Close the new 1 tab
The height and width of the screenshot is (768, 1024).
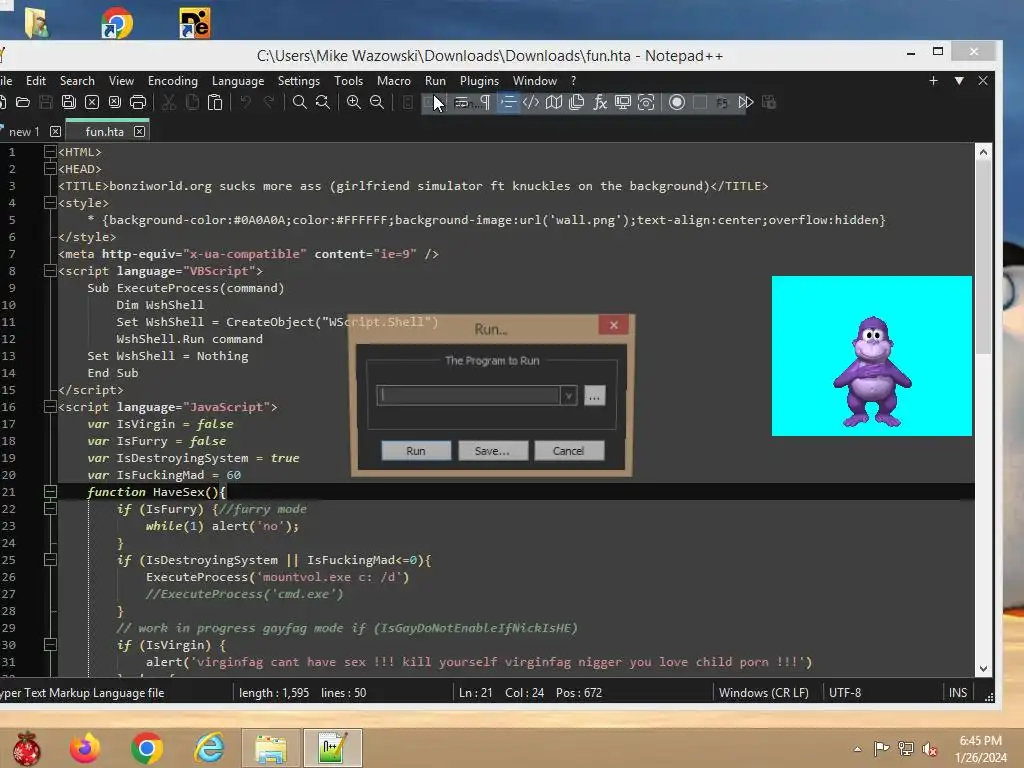click(x=56, y=132)
